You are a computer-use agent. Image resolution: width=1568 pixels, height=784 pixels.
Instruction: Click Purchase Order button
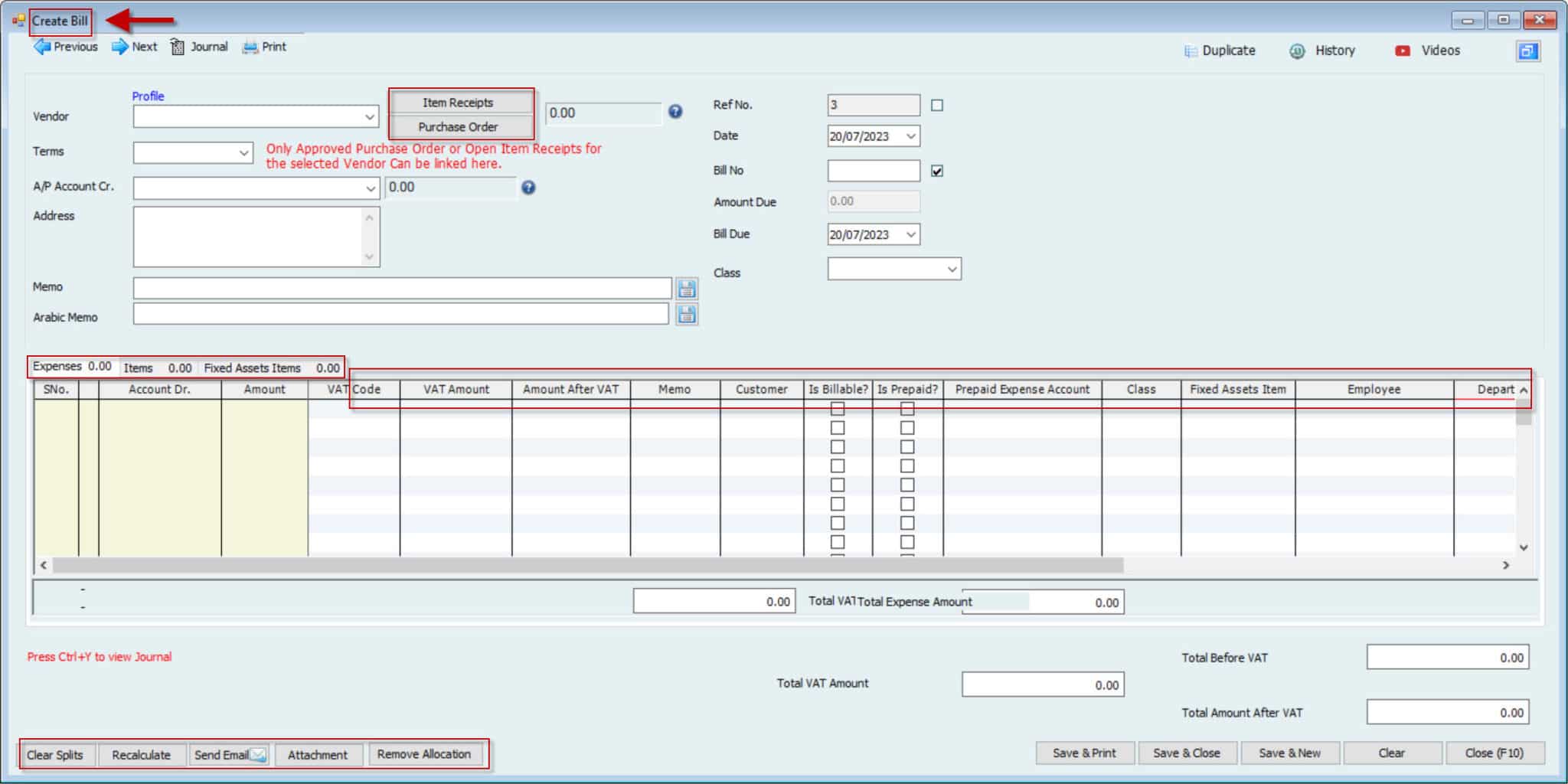point(458,127)
